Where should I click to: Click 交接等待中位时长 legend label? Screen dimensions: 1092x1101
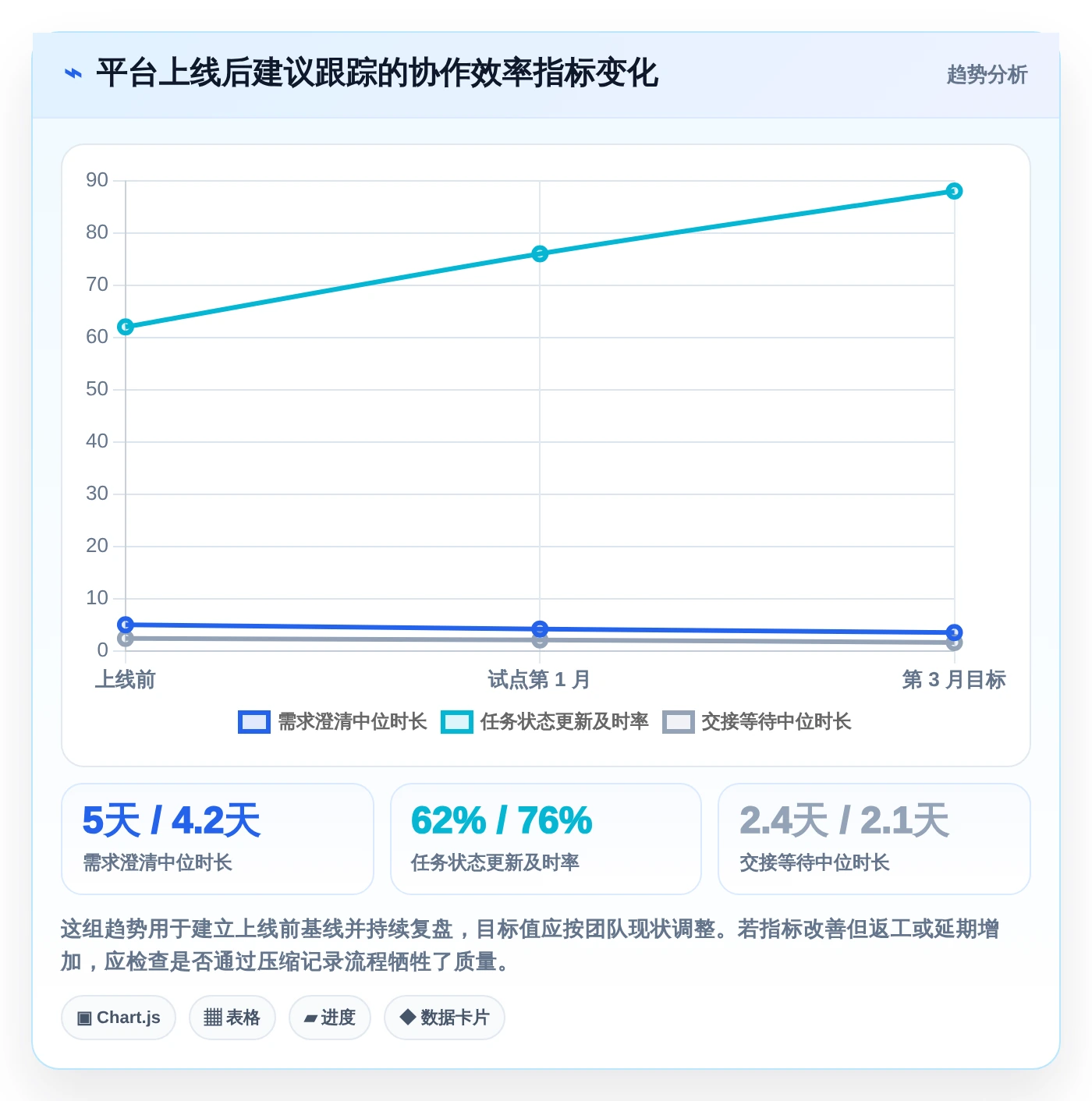tap(776, 722)
